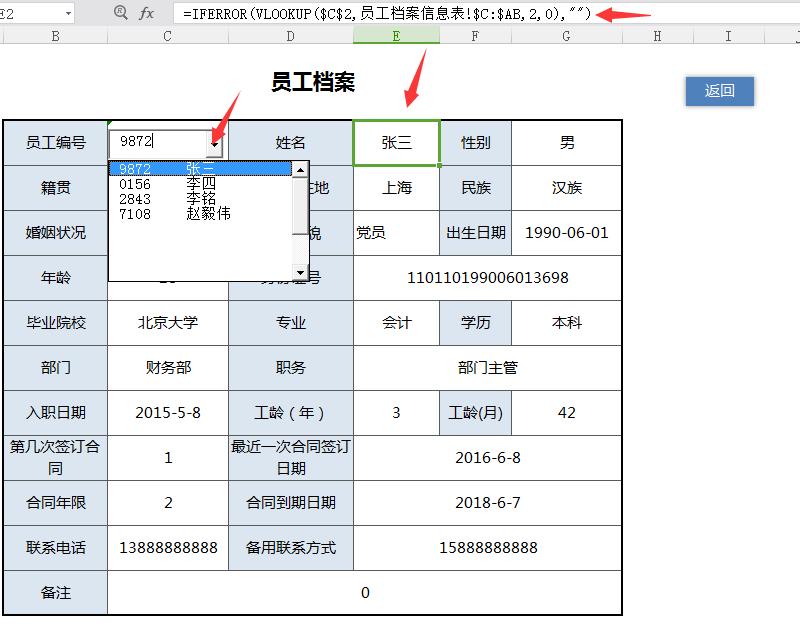
Task: Click inside the Name Box showing E2
Action: 30,14
